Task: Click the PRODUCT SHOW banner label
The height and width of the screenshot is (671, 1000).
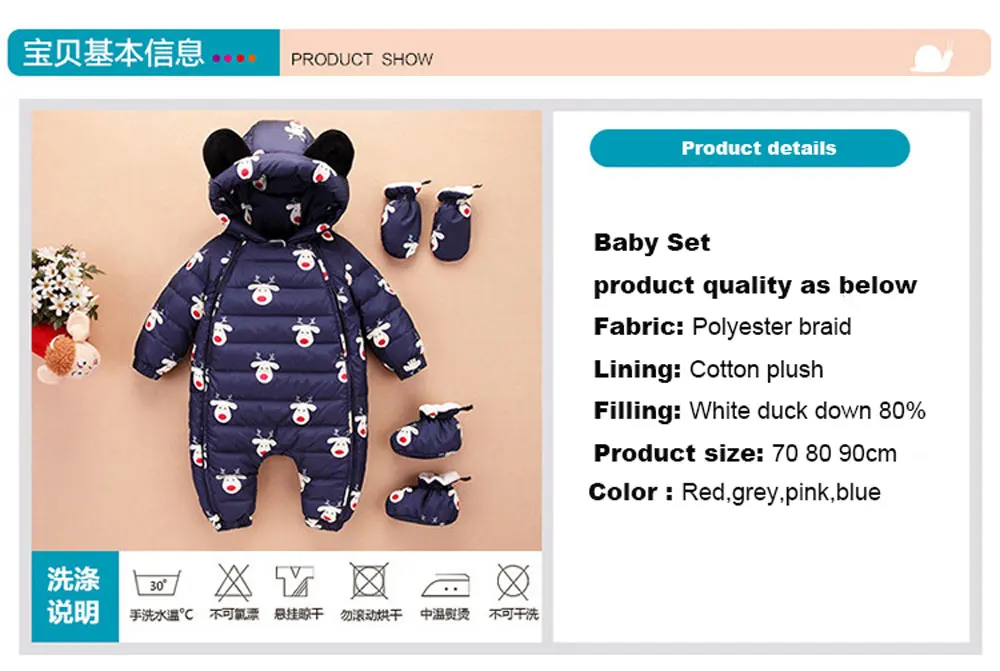Action: click(x=362, y=59)
